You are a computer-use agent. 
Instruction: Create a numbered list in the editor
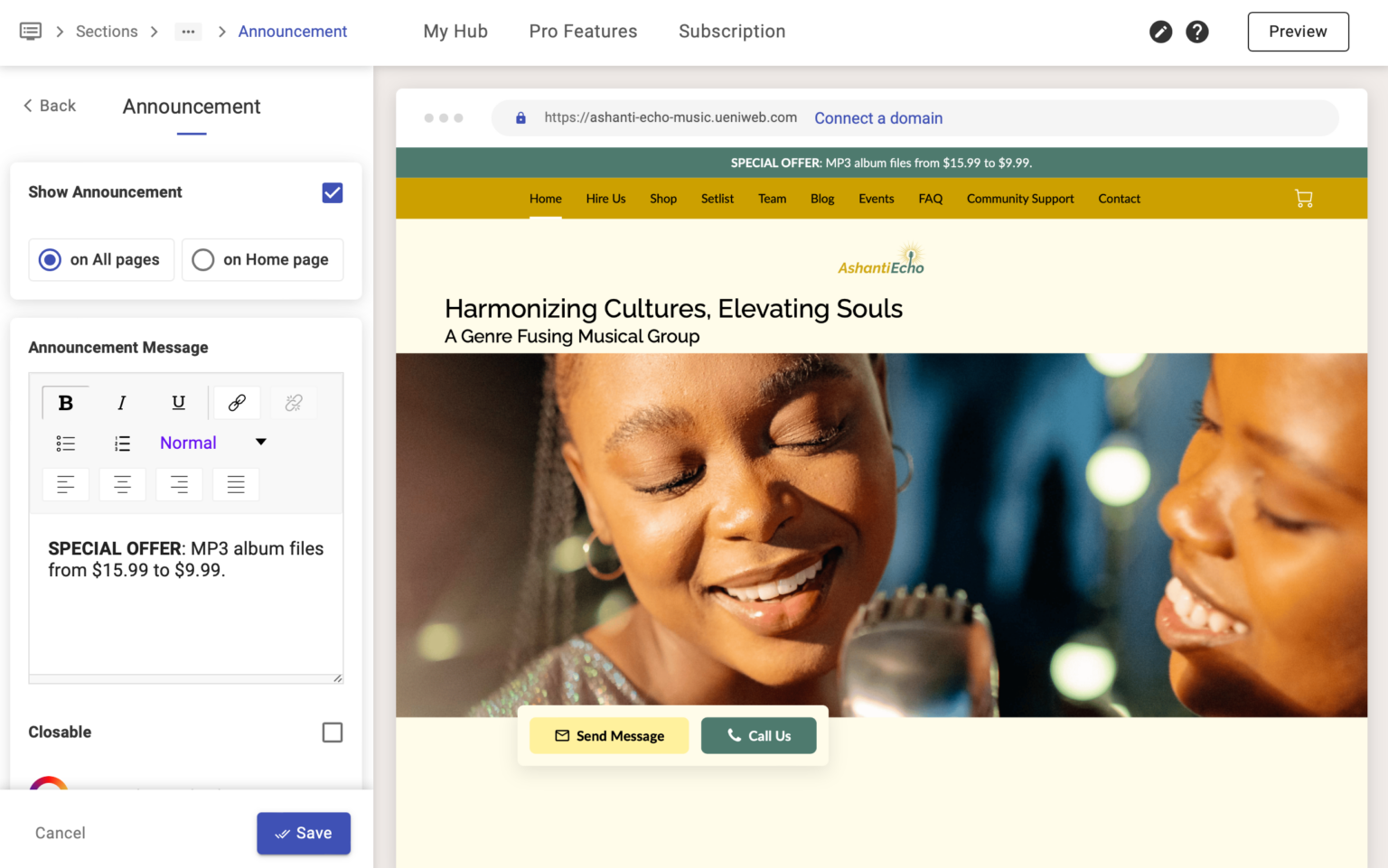122,443
